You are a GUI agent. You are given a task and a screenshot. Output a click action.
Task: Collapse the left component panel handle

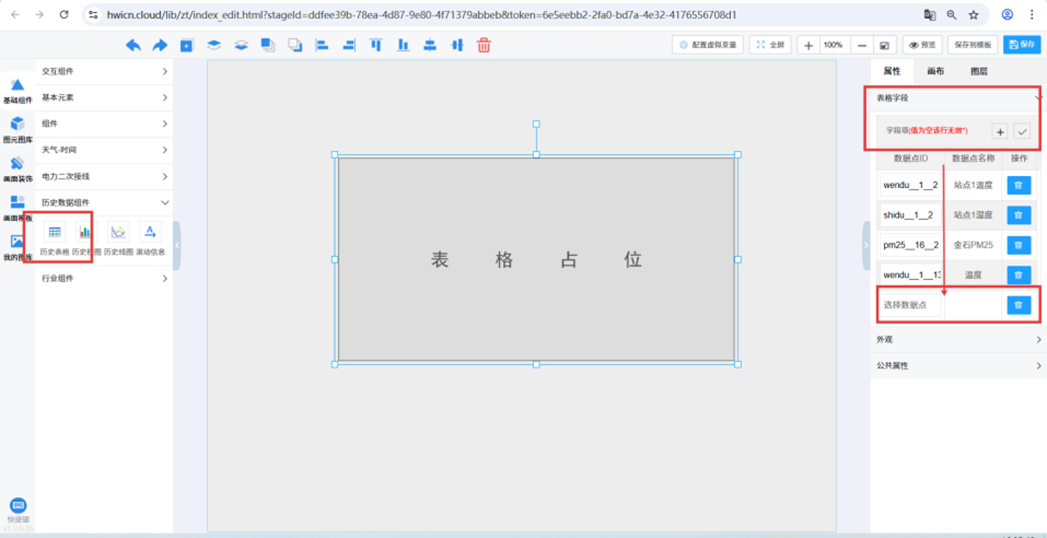[177, 246]
